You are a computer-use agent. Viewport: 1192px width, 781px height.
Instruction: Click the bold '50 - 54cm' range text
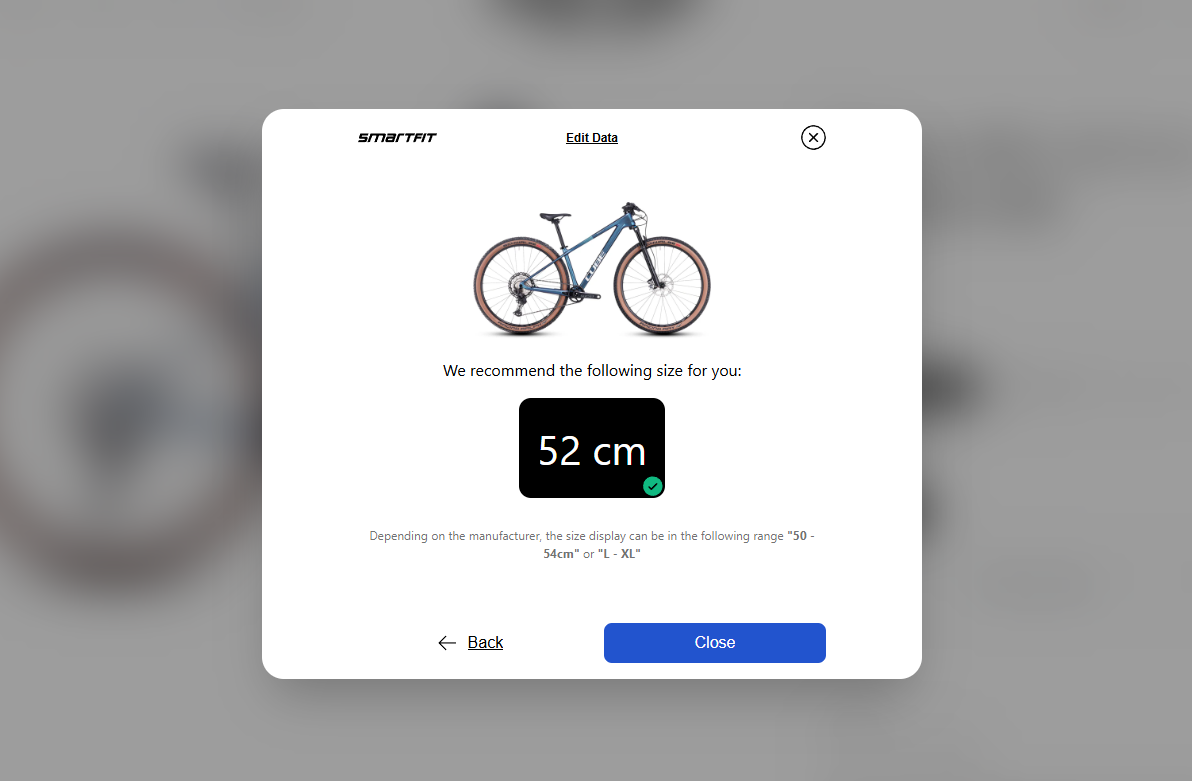point(679,544)
